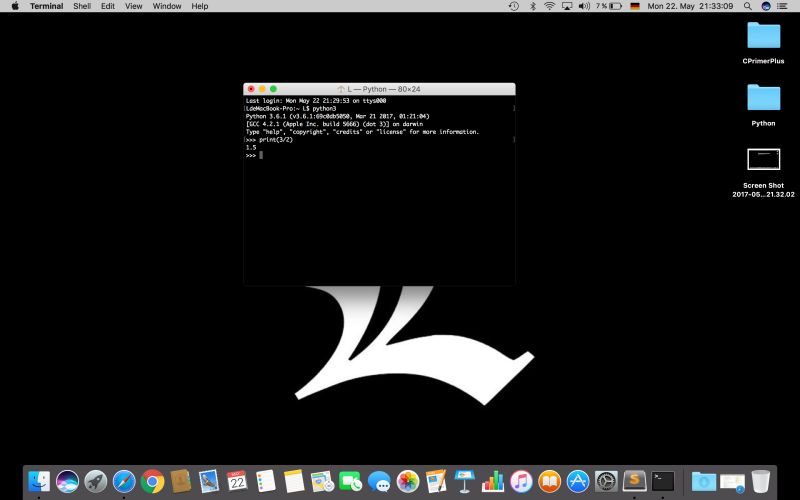Viewport: 800px width, 500px height.
Task: Click the Terminal icon in the Dock
Action: click(663, 481)
